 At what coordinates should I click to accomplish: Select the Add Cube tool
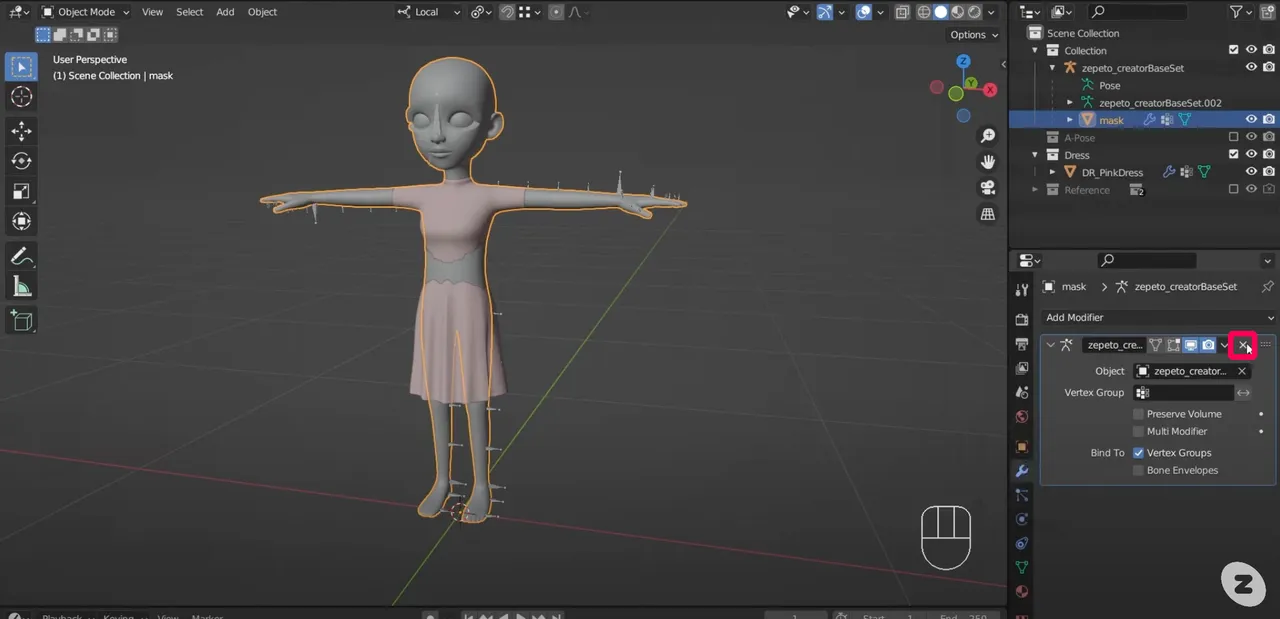click(21, 321)
